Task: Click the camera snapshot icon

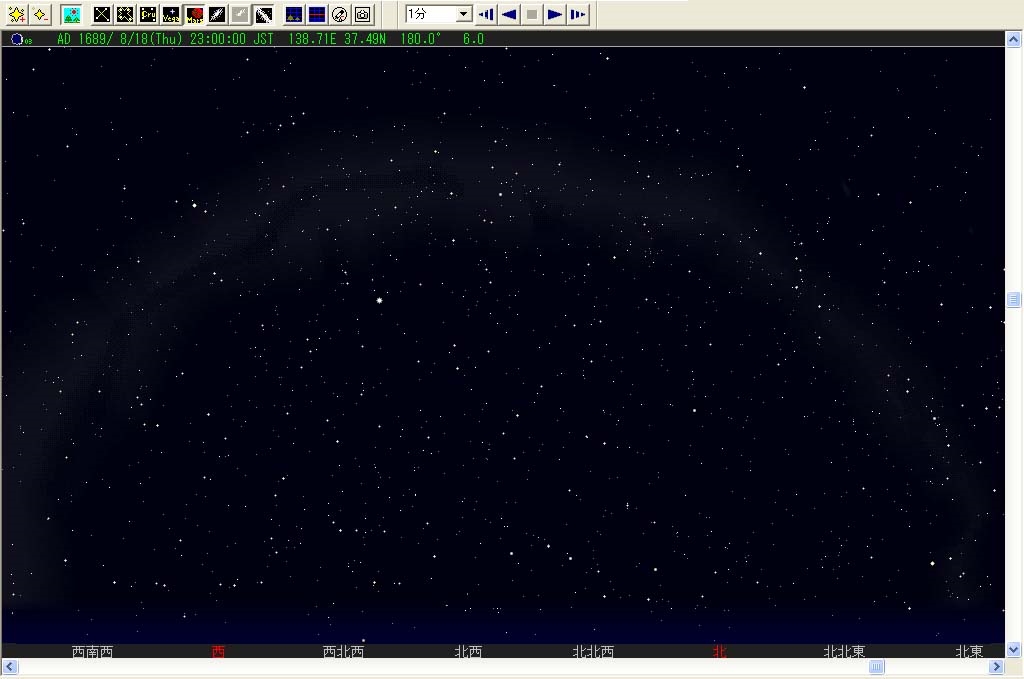Action: pos(363,14)
